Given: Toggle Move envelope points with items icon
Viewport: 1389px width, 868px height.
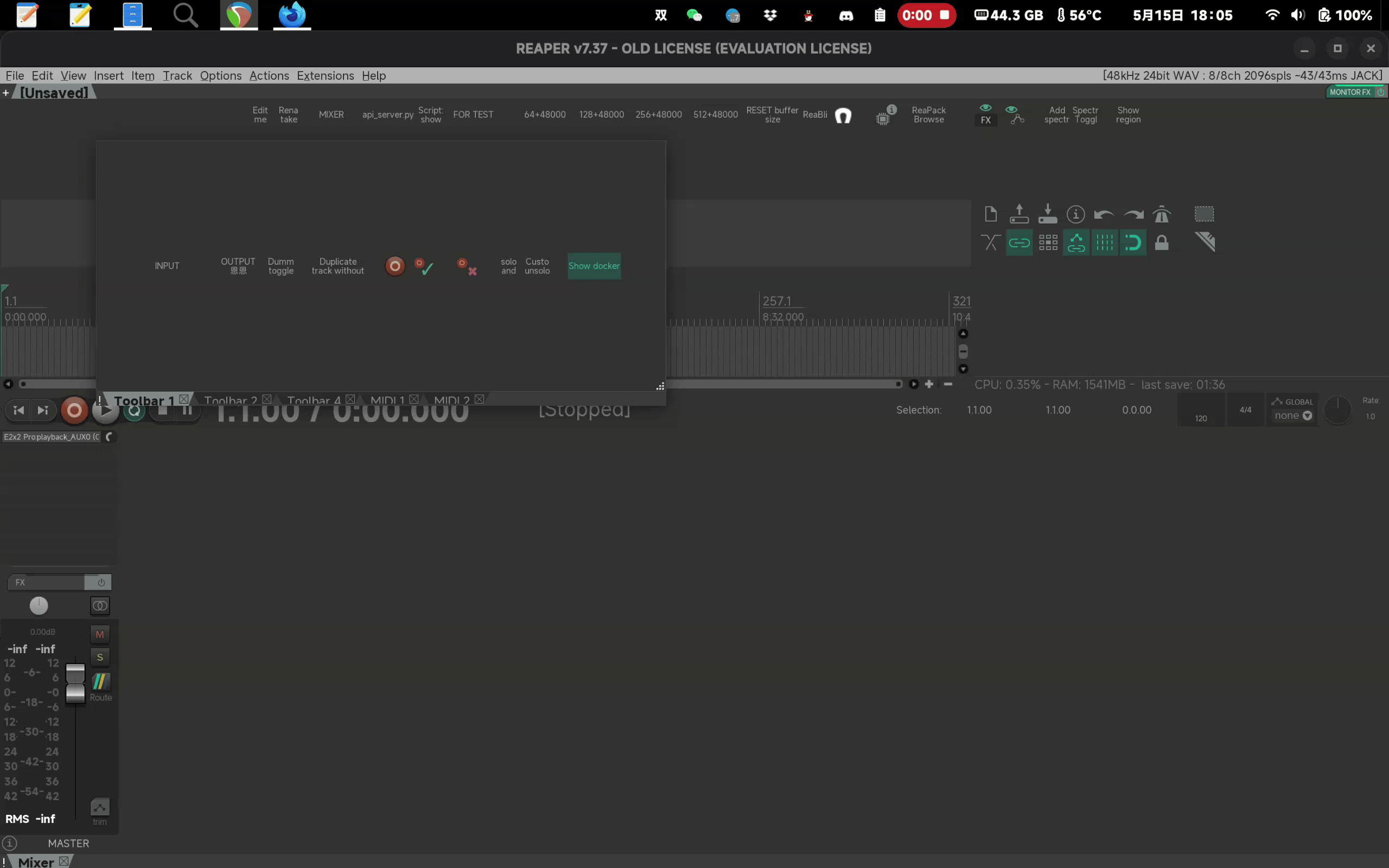Looking at the screenshot, I should (1076, 242).
